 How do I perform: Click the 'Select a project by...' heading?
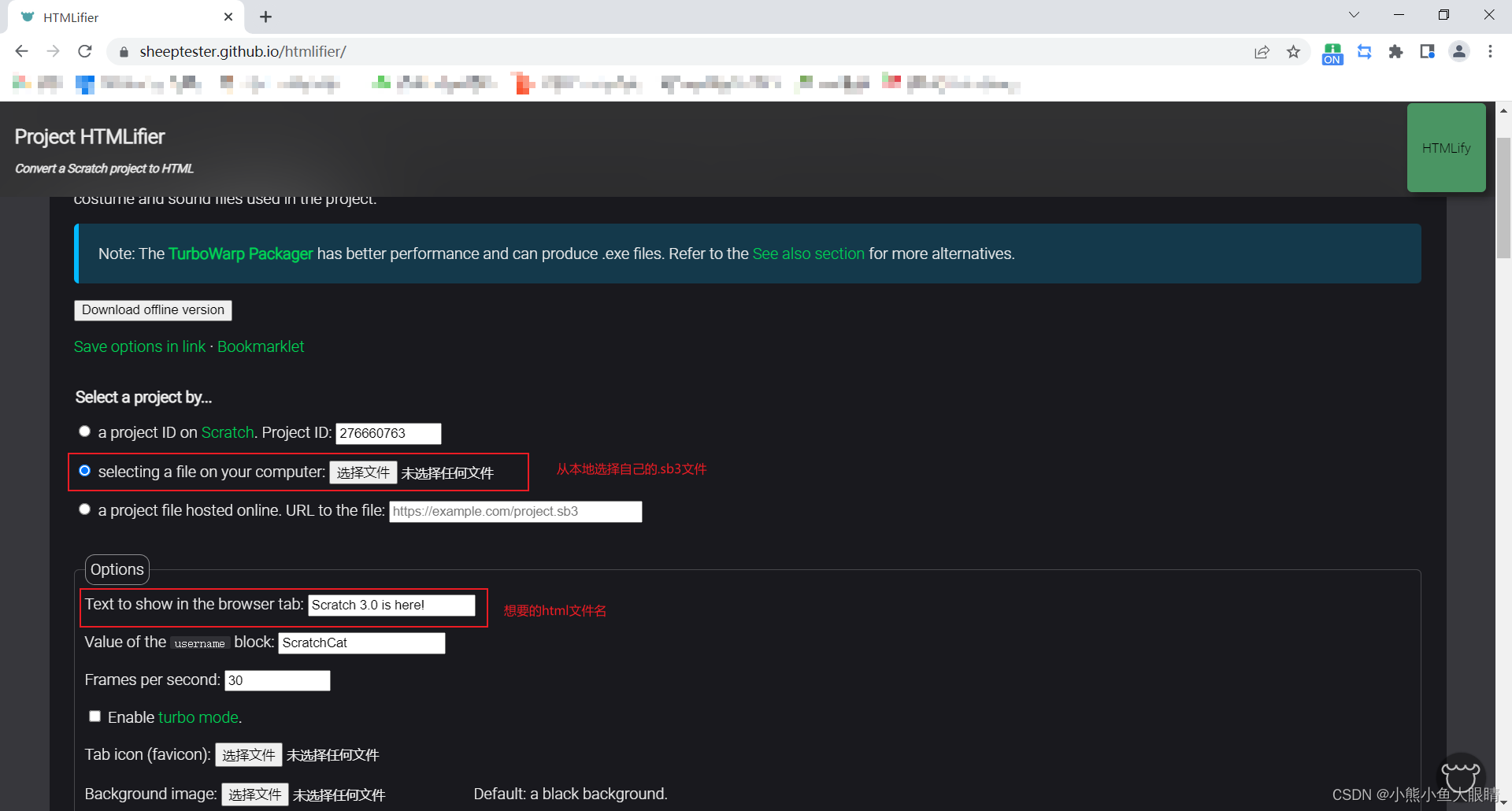pyautogui.click(x=143, y=398)
